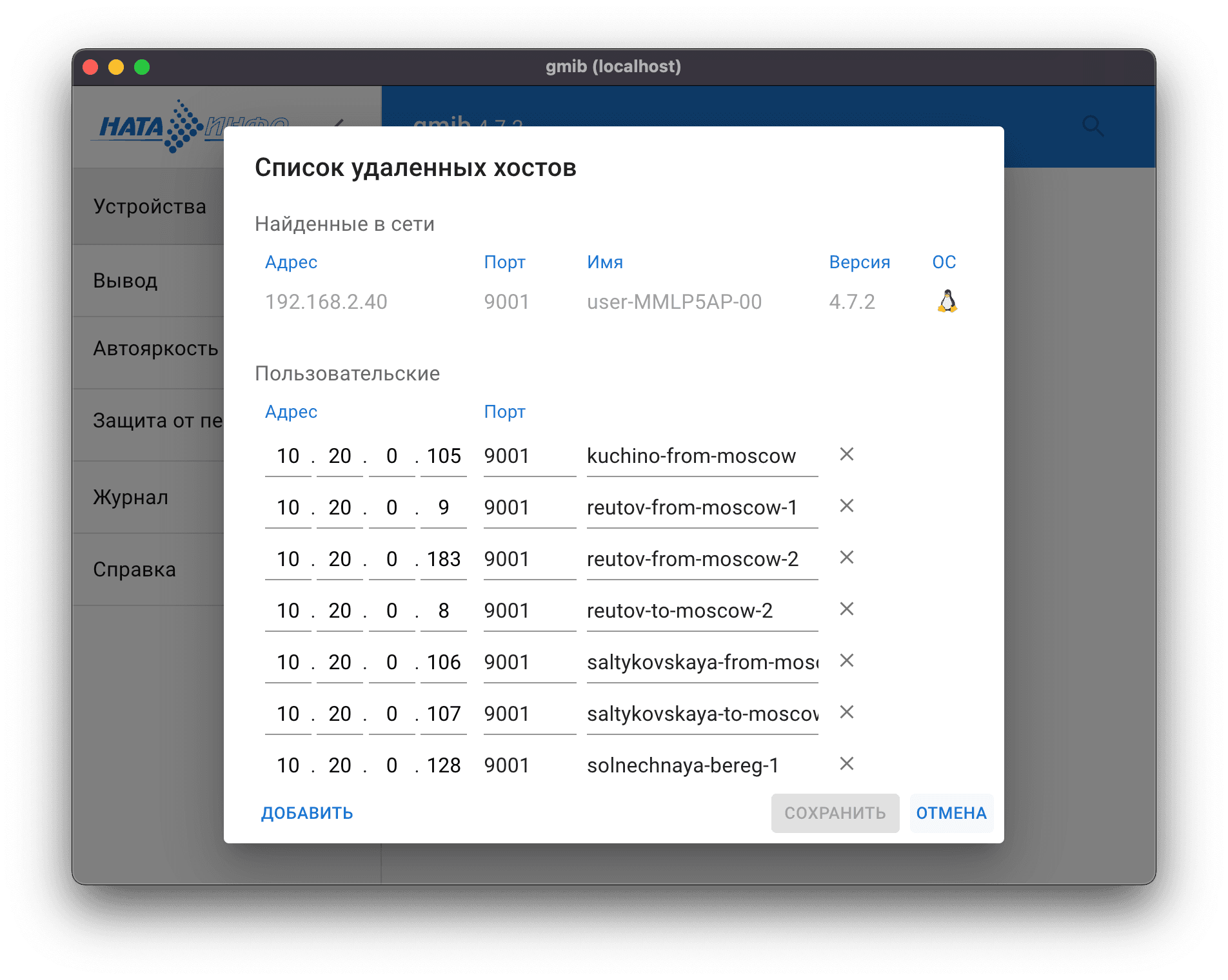The width and height of the screenshot is (1228, 980).
Task: Remove the kuchino-from-moscow host entry
Action: (x=847, y=455)
